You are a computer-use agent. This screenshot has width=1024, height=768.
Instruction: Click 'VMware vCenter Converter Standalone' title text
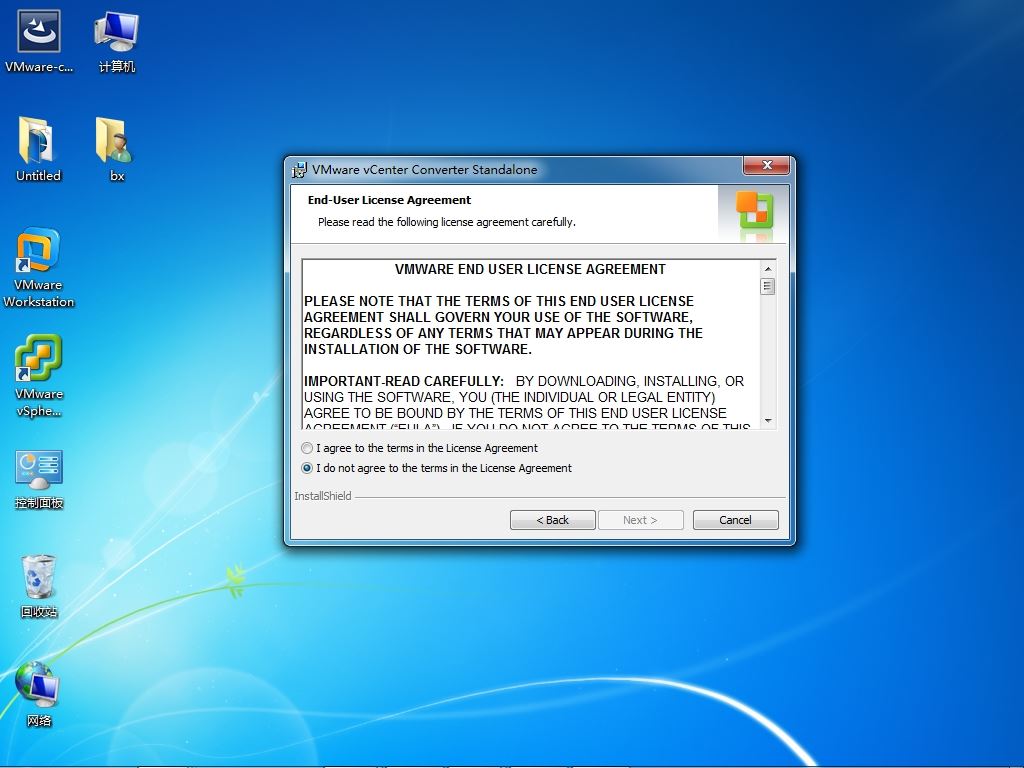pyautogui.click(x=424, y=170)
